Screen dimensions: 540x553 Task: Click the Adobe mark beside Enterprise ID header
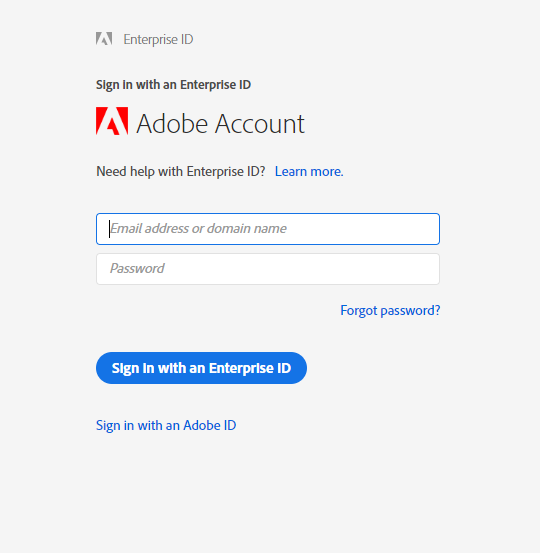click(104, 38)
